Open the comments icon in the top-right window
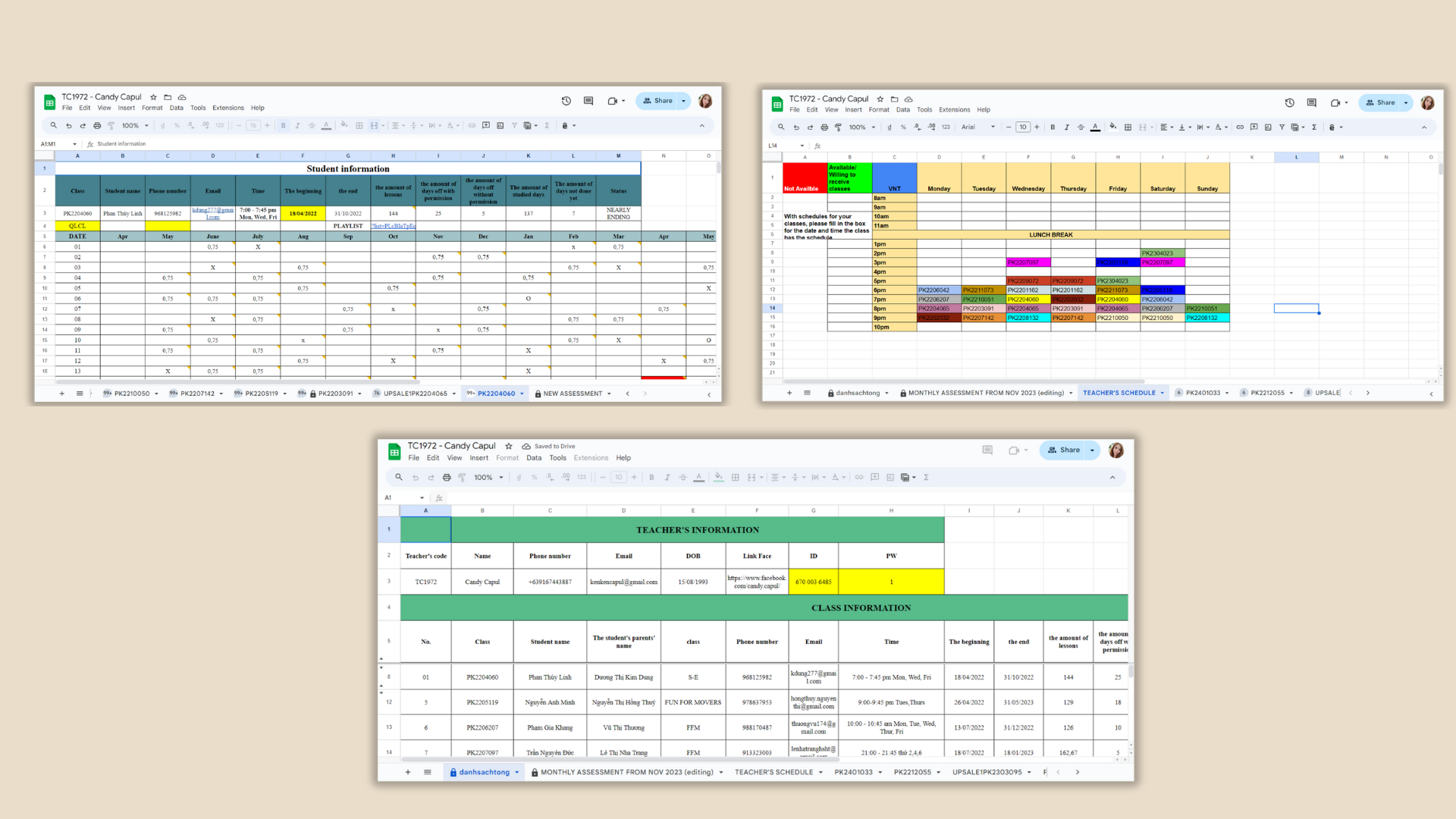 click(1311, 102)
